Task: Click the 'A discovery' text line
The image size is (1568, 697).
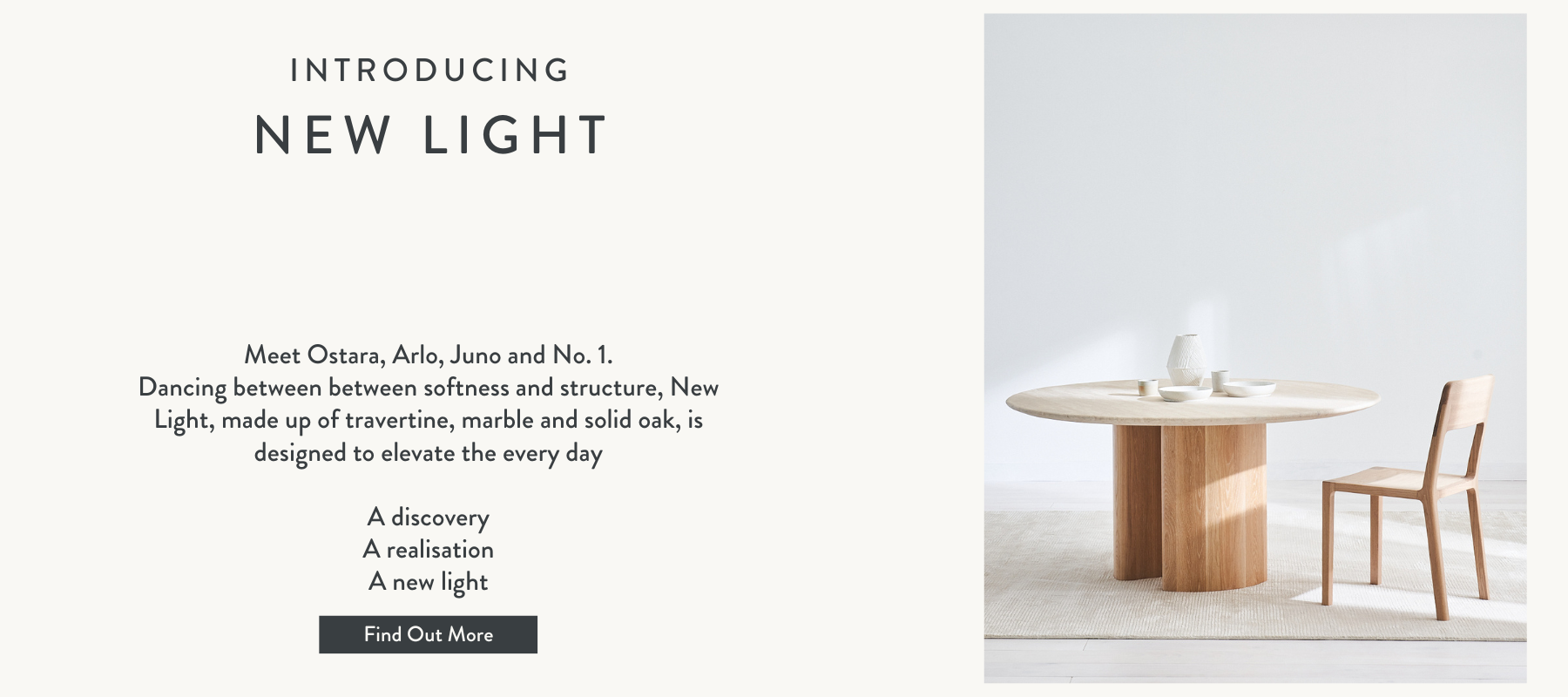Action: [428, 518]
